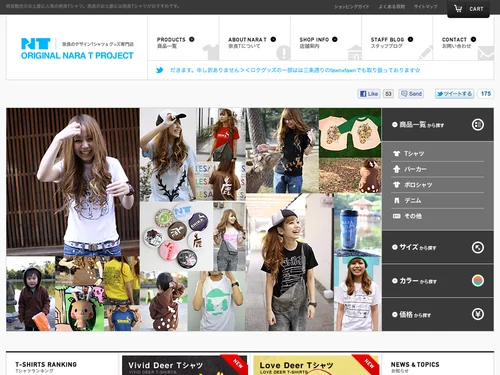Click the よくある質問 top bar link

392,7
